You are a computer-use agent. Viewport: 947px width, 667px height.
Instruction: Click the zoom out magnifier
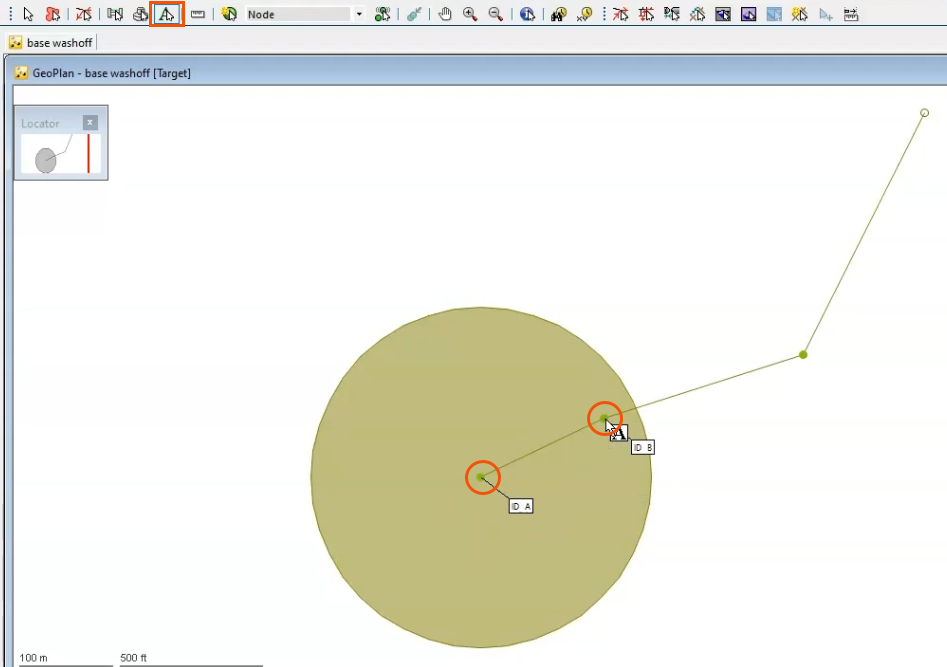coord(495,15)
